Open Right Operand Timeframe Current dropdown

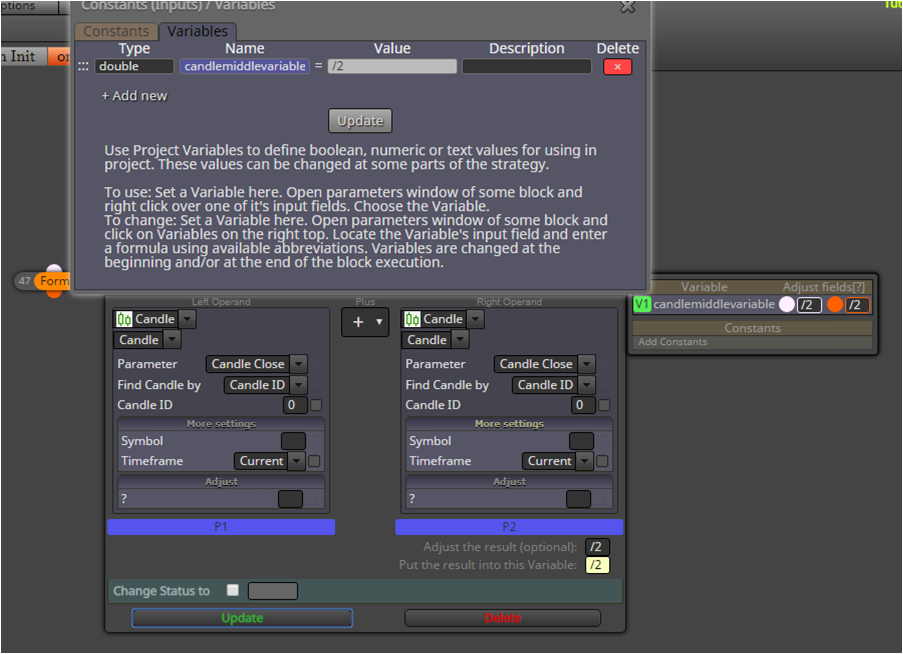(585, 461)
